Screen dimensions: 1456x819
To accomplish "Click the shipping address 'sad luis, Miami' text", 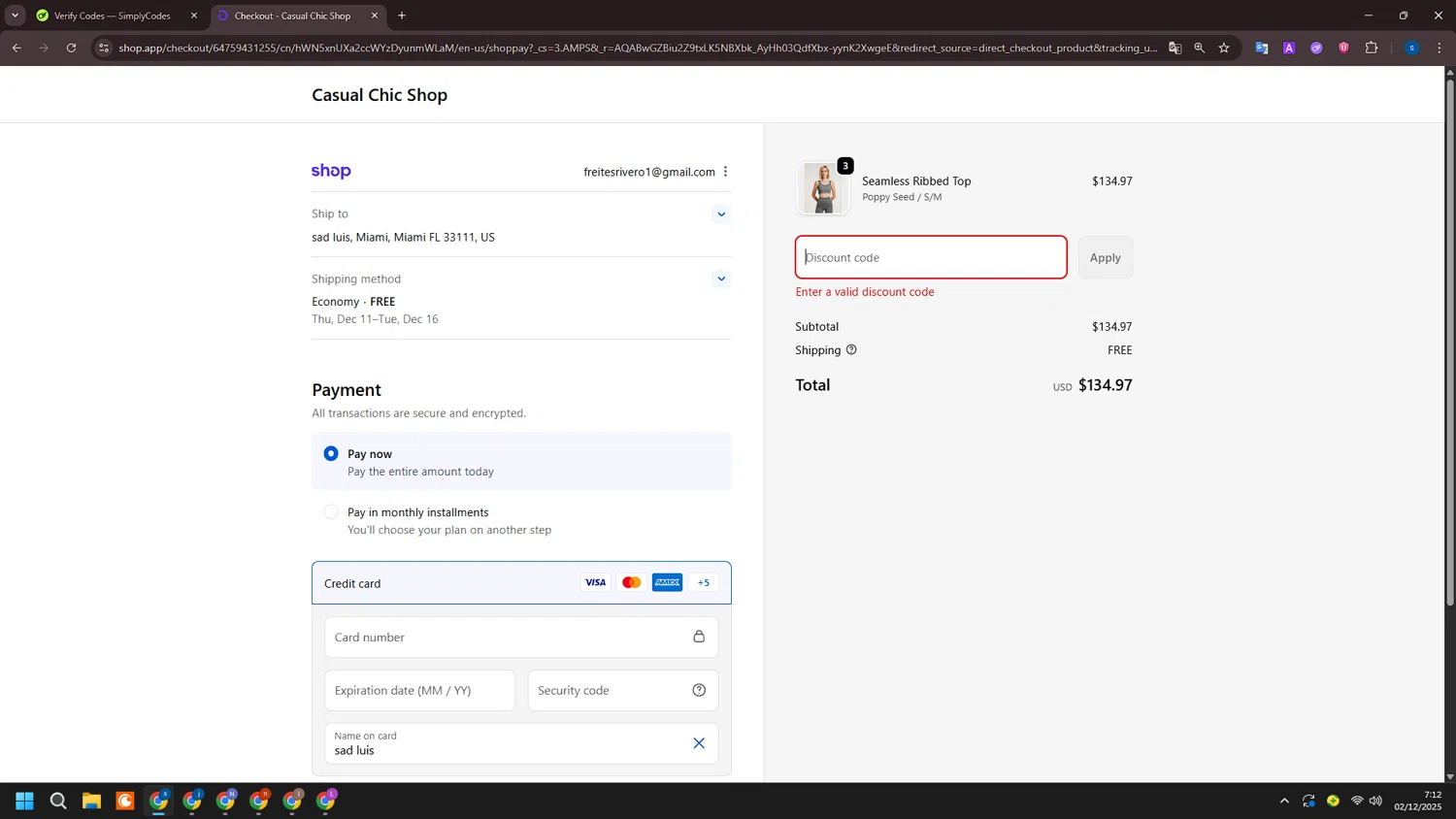I will click(x=403, y=238).
